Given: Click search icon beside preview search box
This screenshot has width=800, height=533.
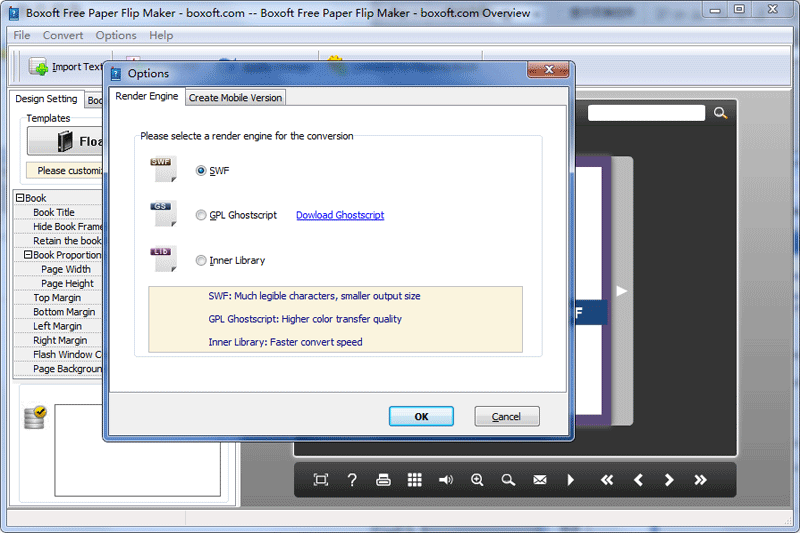Looking at the screenshot, I should click(720, 113).
